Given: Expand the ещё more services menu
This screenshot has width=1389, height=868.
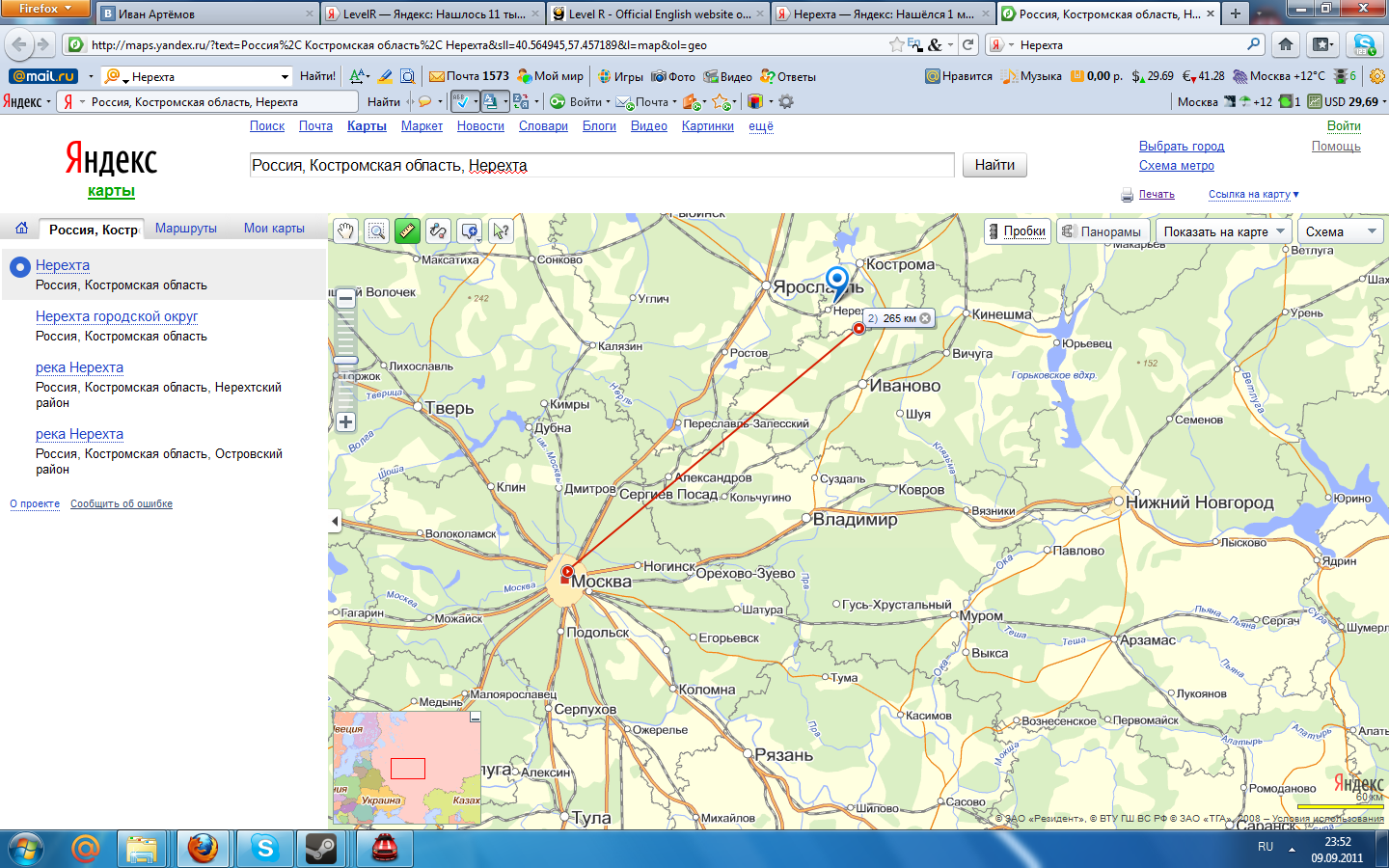Looking at the screenshot, I should 761,126.
